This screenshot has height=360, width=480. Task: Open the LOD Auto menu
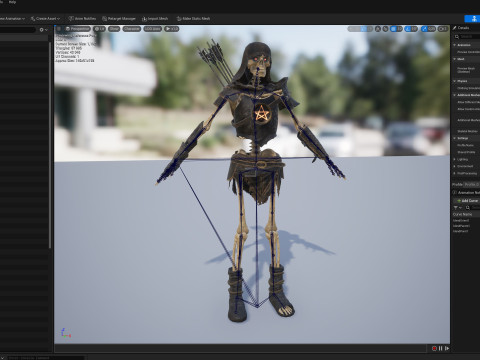point(153,29)
